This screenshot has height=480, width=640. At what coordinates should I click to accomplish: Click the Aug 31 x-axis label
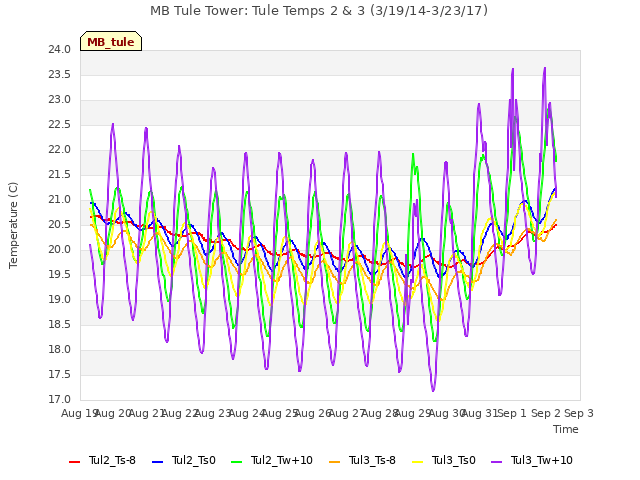pyautogui.click(x=480, y=413)
